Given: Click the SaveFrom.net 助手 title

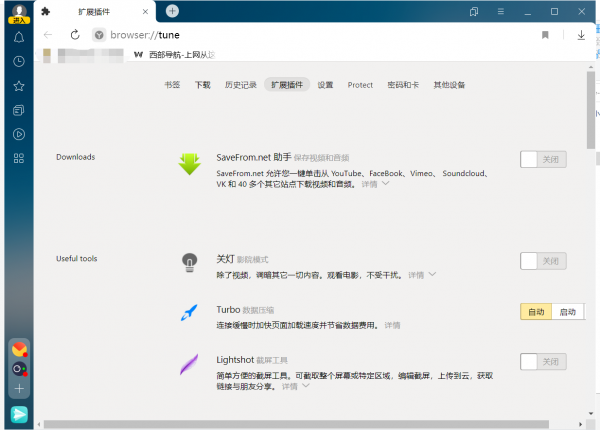Looking at the screenshot, I should [x=254, y=157].
